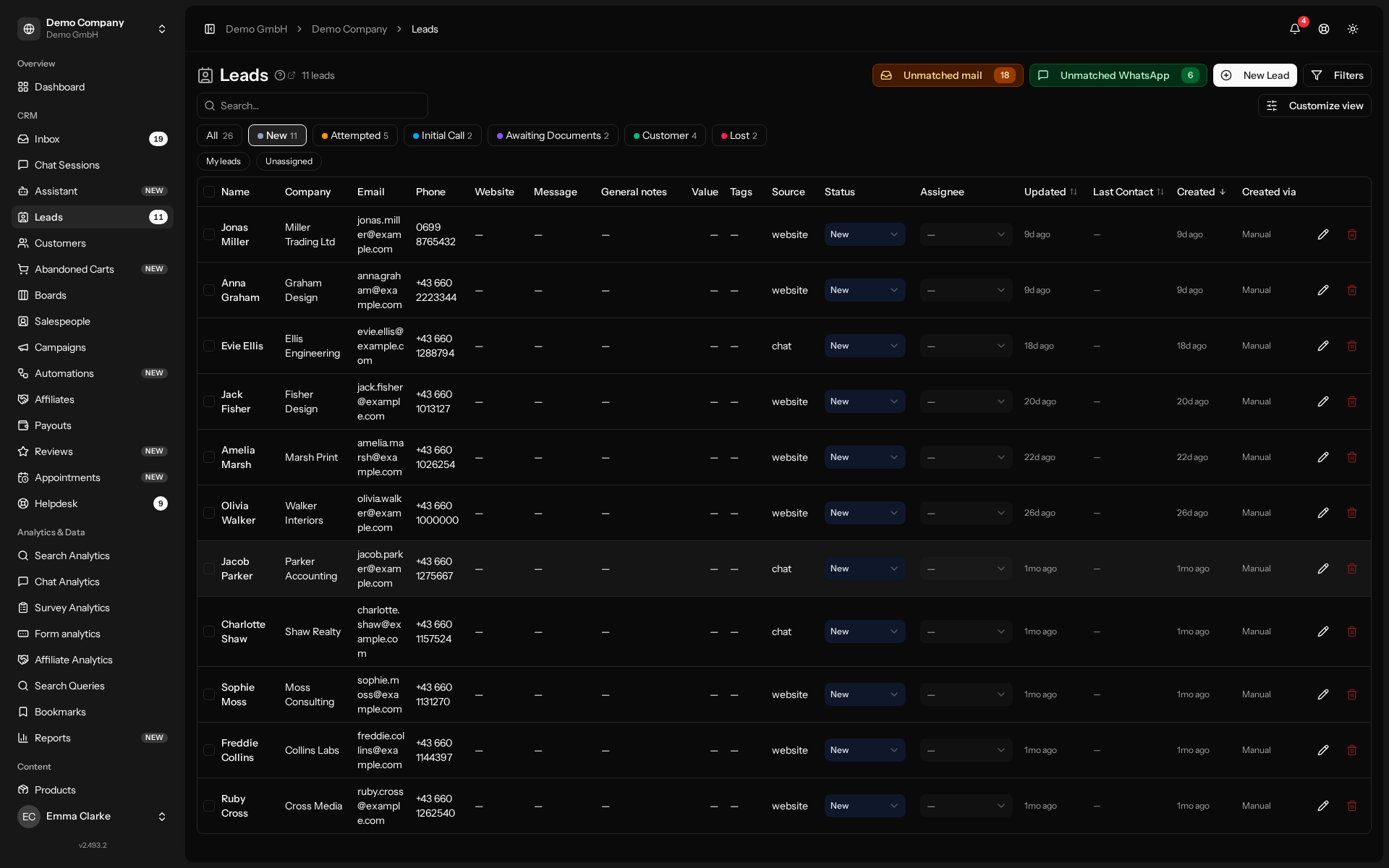Image resolution: width=1389 pixels, height=868 pixels.
Task: Check the Amelia Marsh row checkbox
Action: point(209,457)
